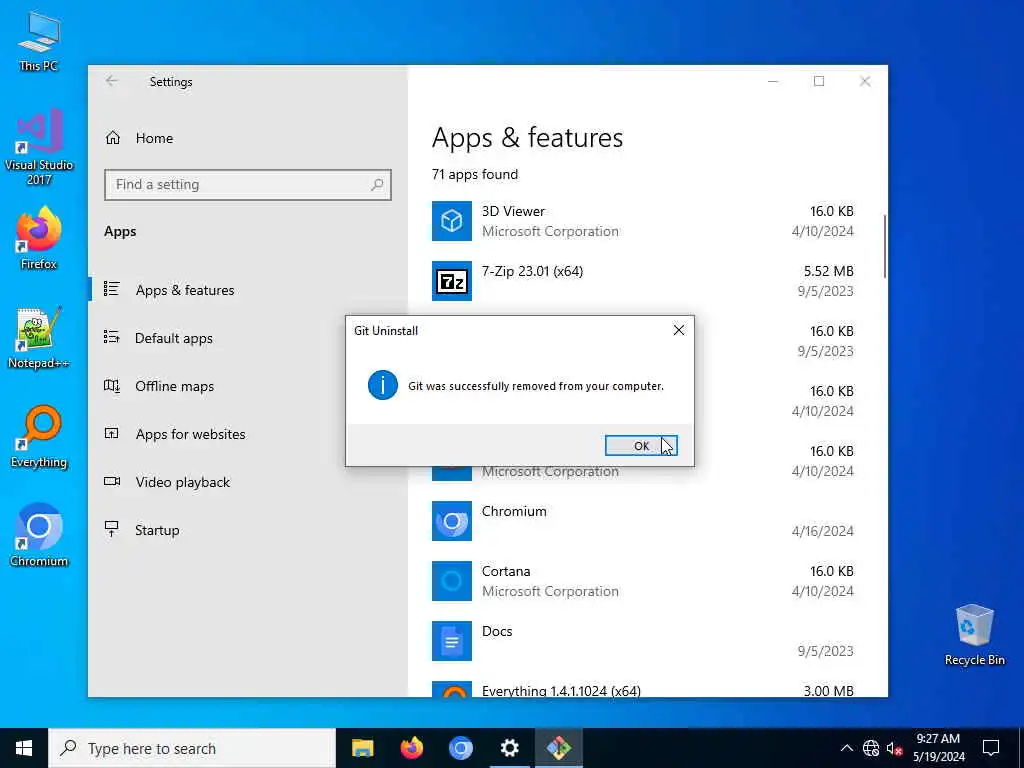1024x768 pixels.
Task: Click the Default apps sidebar icon
Action: coord(112,337)
